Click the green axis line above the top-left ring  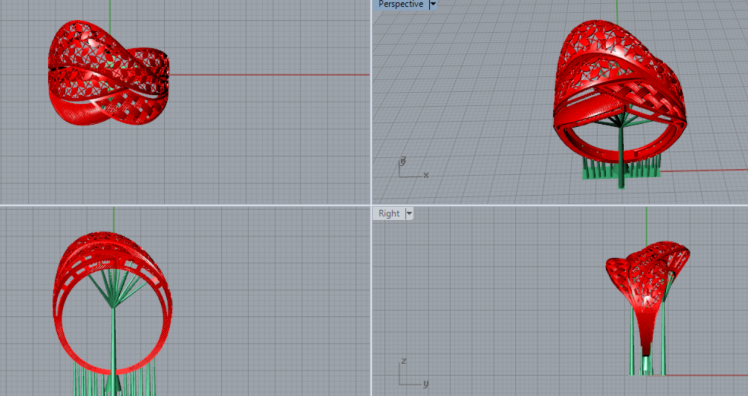(110, 10)
